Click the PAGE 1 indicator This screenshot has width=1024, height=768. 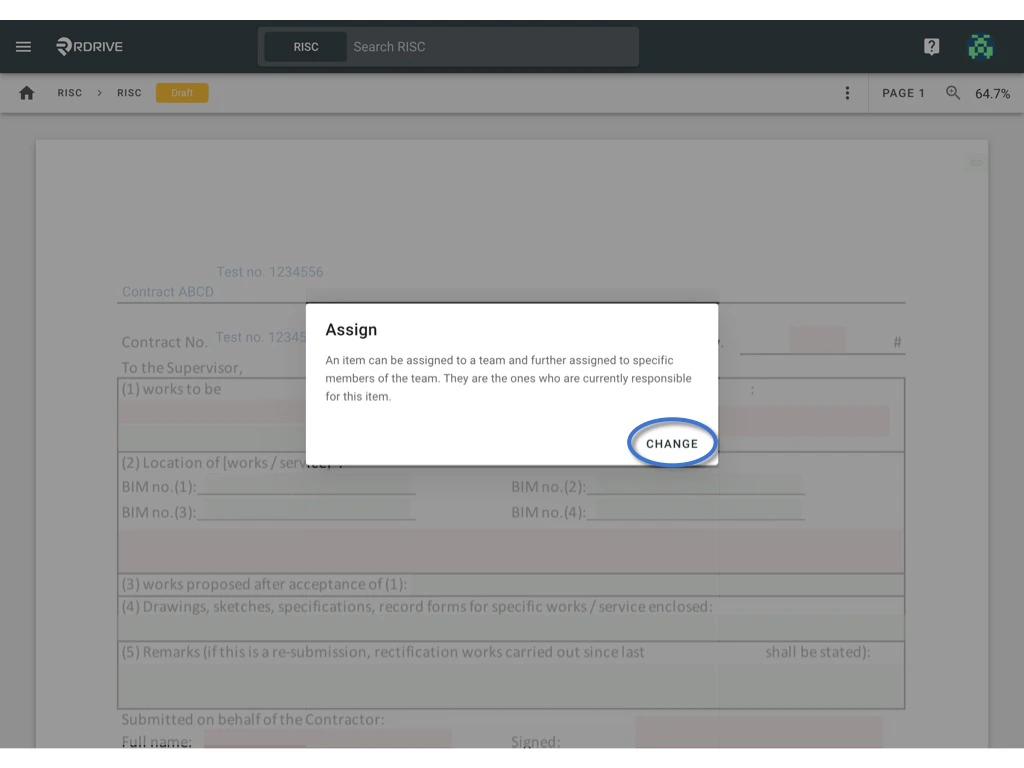pos(903,92)
